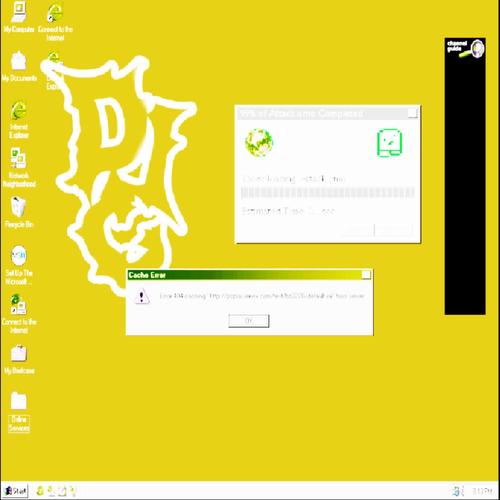Click the first quick launch icon beside Start
The height and width of the screenshot is (500, 500).
tap(41, 491)
